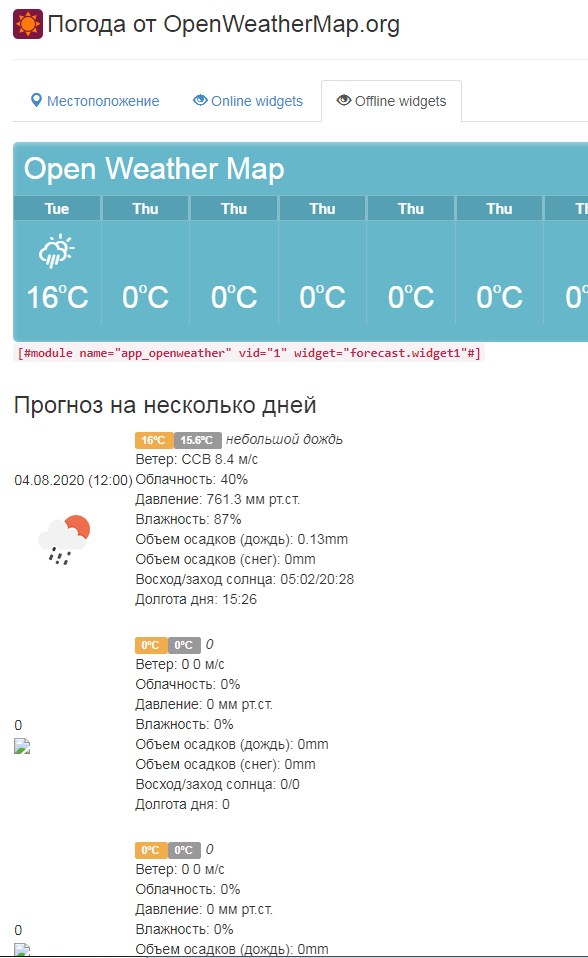Click the Облачность: 40% line
588x958 pixels.
coord(192,480)
